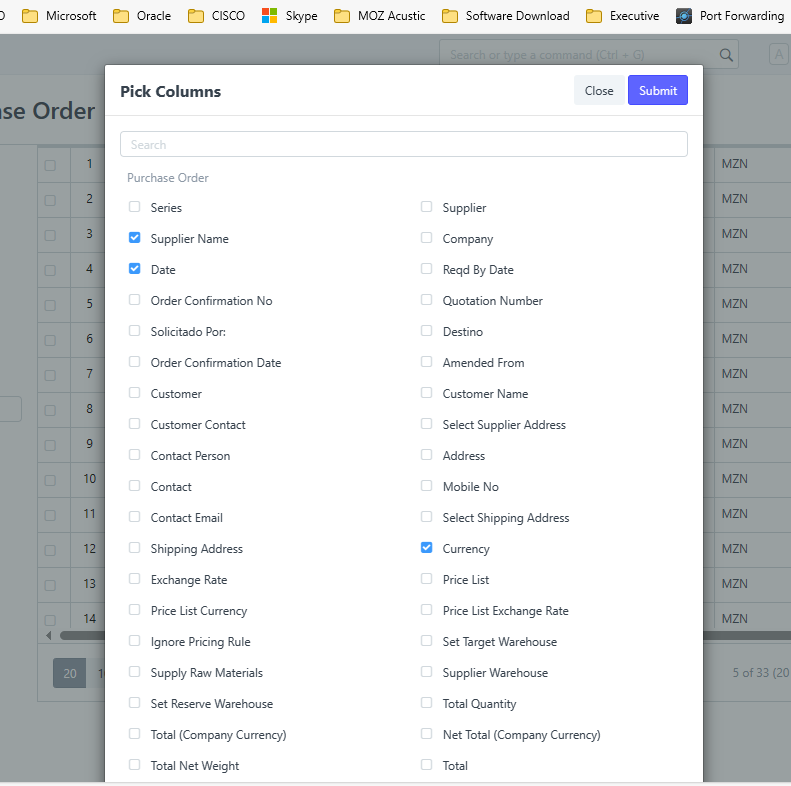Click the page size 20 button
The height and width of the screenshot is (786, 791).
click(x=70, y=673)
